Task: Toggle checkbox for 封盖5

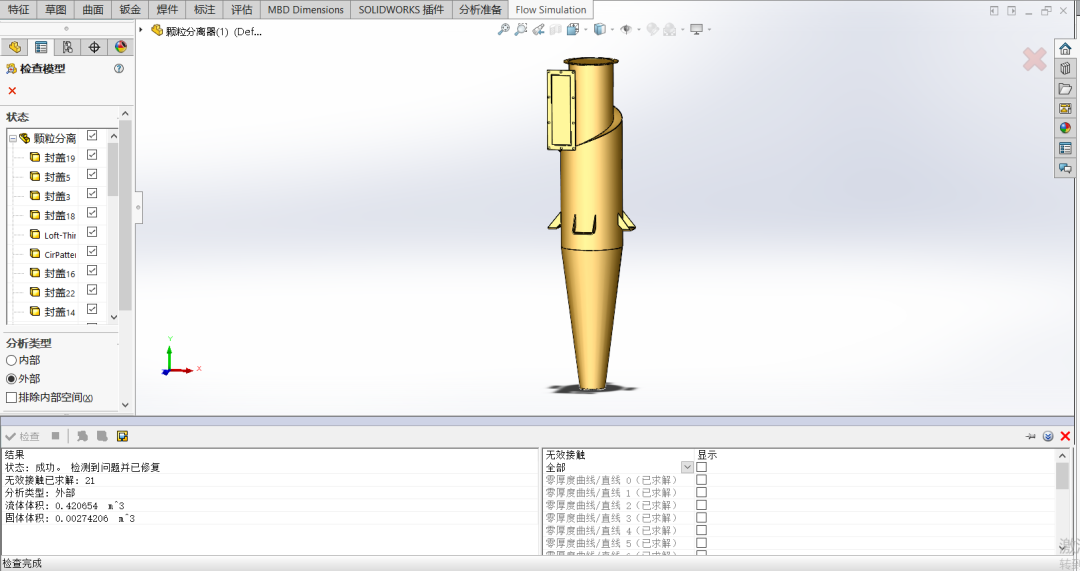Action: (x=92, y=174)
